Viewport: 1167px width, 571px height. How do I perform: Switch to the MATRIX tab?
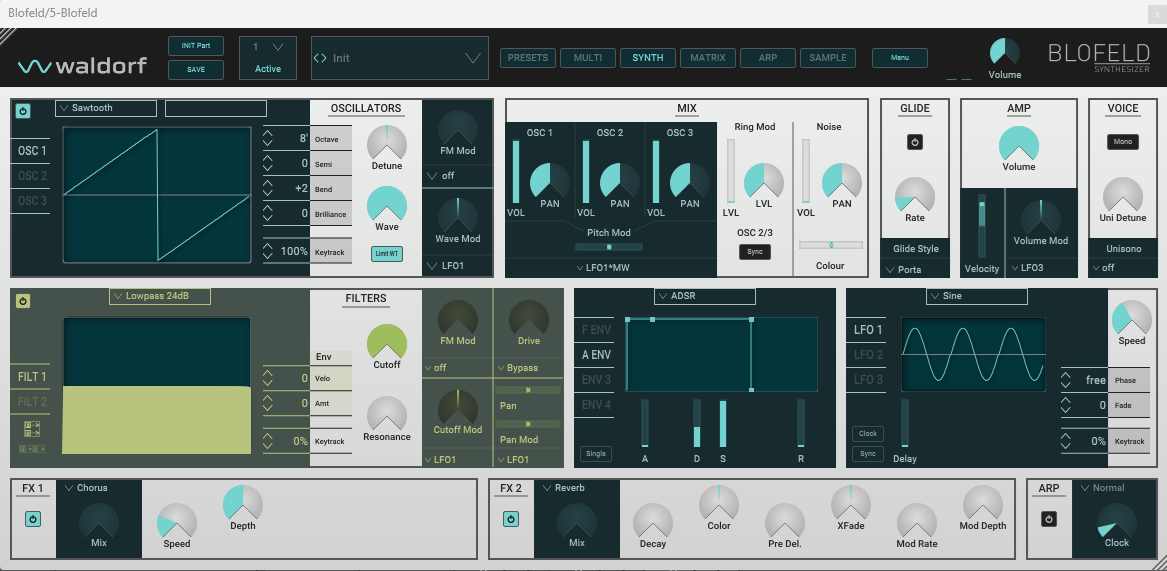[708, 58]
